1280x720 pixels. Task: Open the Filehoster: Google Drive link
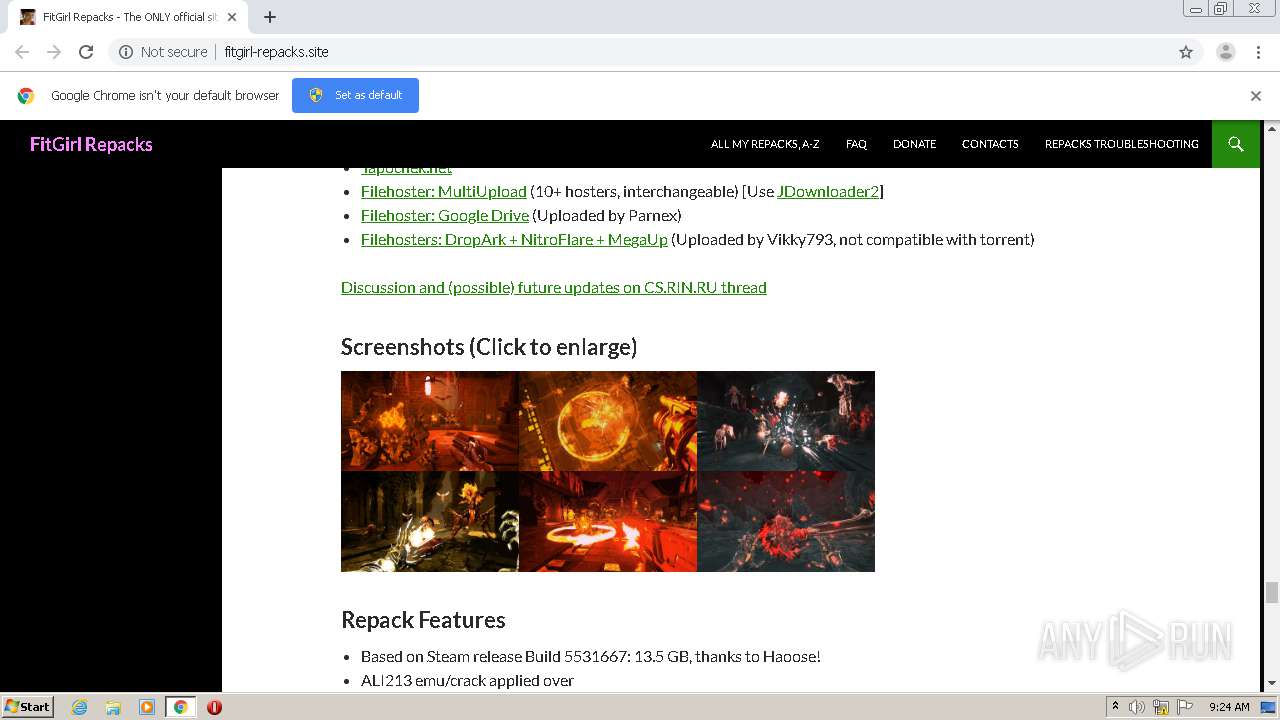(445, 215)
